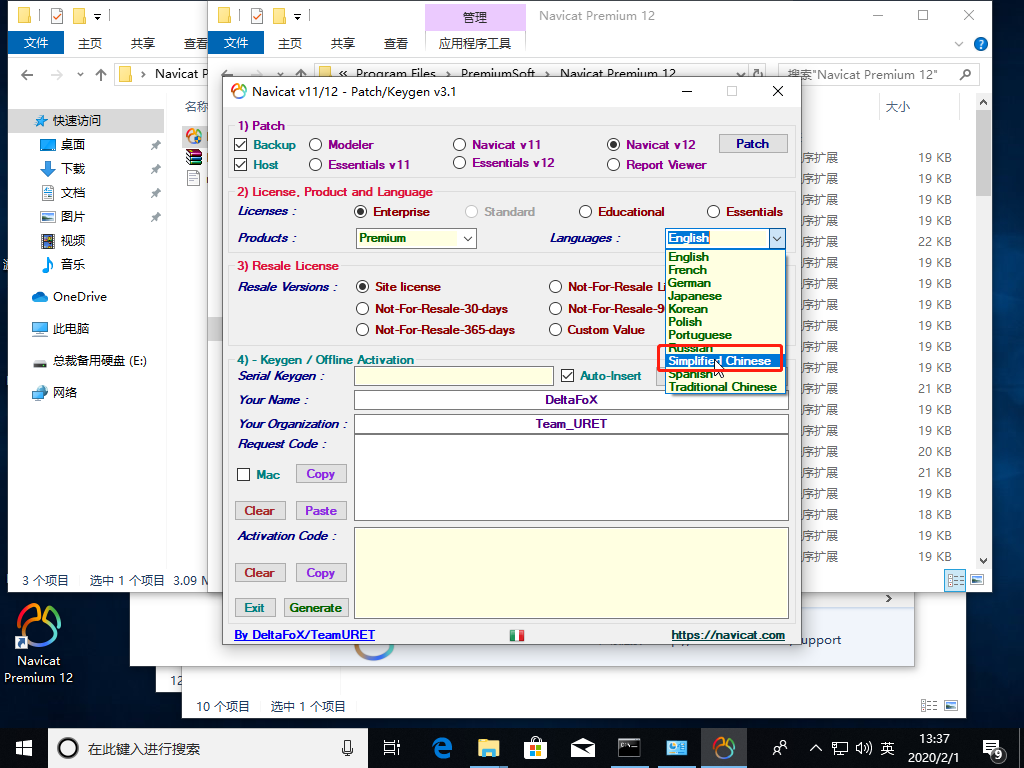Screen dimensions: 1024x768
Task: Open https://navicat.com link
Action: click(728, 635)
